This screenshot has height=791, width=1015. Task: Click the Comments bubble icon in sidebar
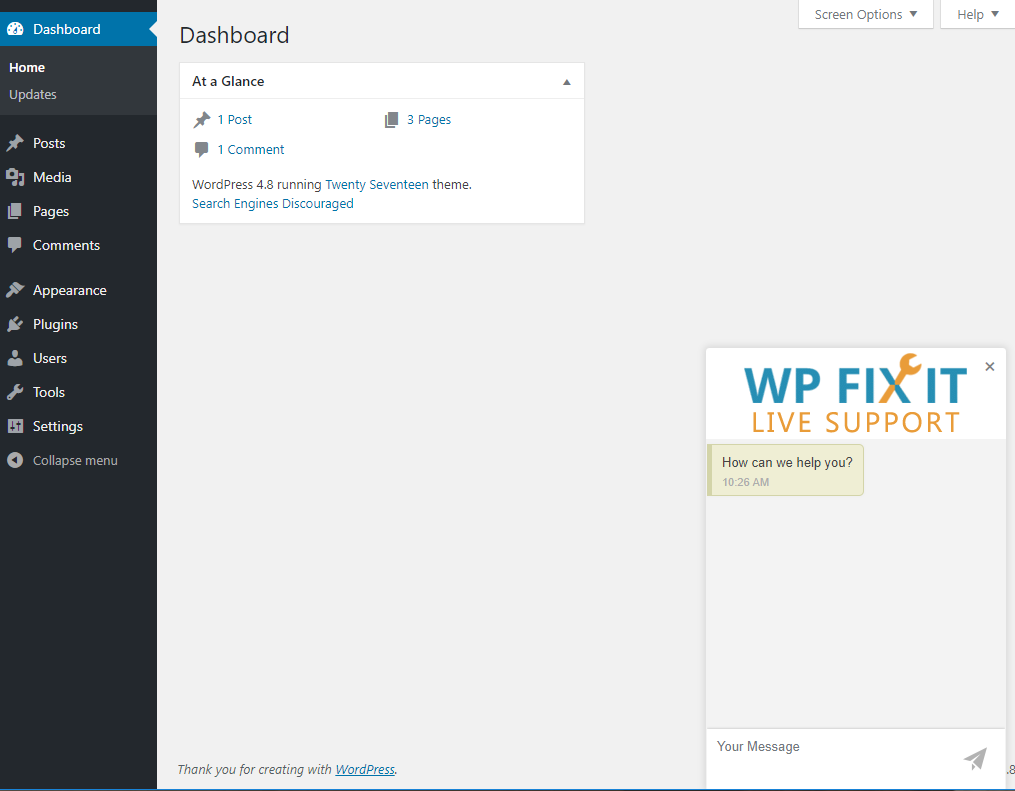(x=15, y=245)
